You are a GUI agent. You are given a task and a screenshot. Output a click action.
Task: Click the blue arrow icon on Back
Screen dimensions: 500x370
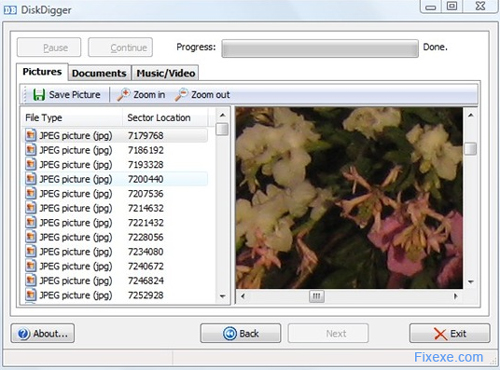point(230,333)
